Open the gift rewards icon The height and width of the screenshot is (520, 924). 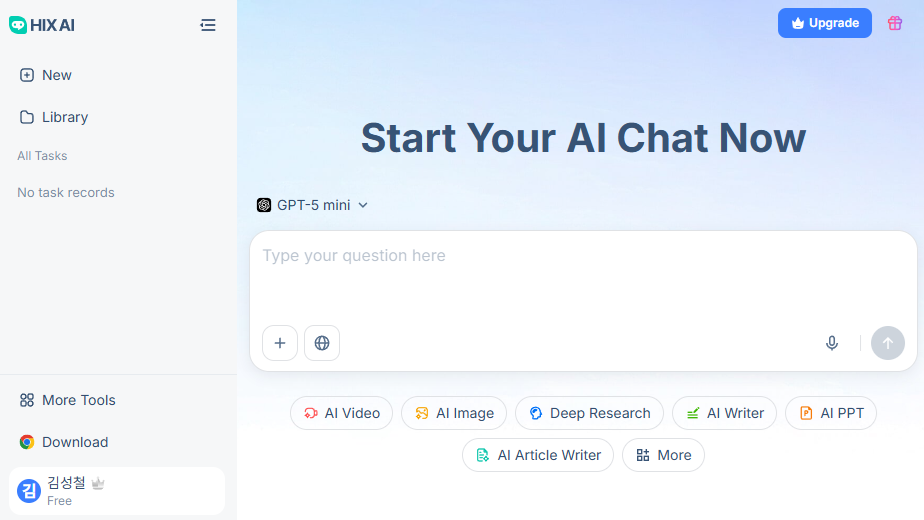tap(895, 23)
